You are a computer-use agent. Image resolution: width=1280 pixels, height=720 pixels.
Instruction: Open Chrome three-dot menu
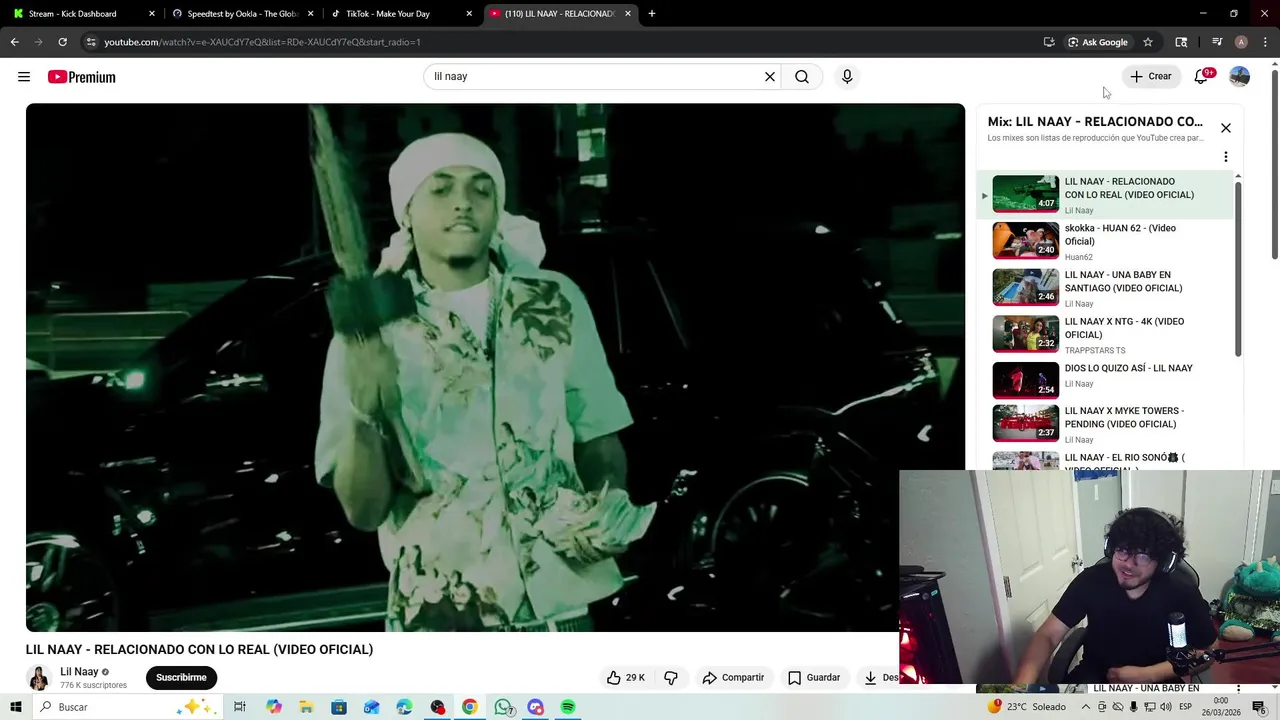[x=1265, y=42]
